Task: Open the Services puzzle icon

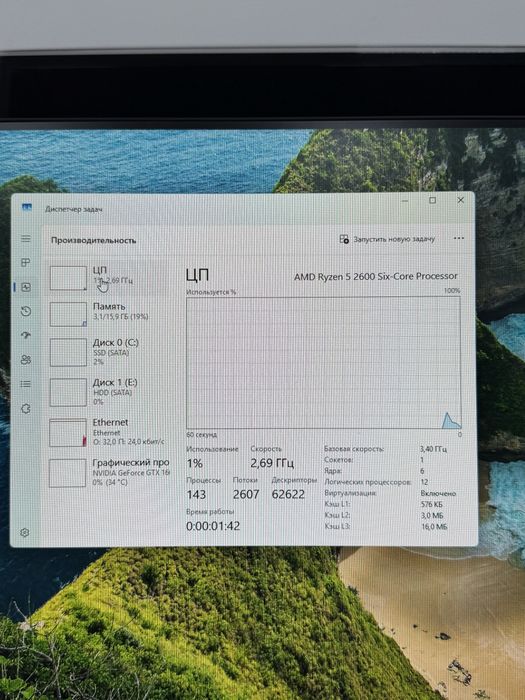Action: 26,408
